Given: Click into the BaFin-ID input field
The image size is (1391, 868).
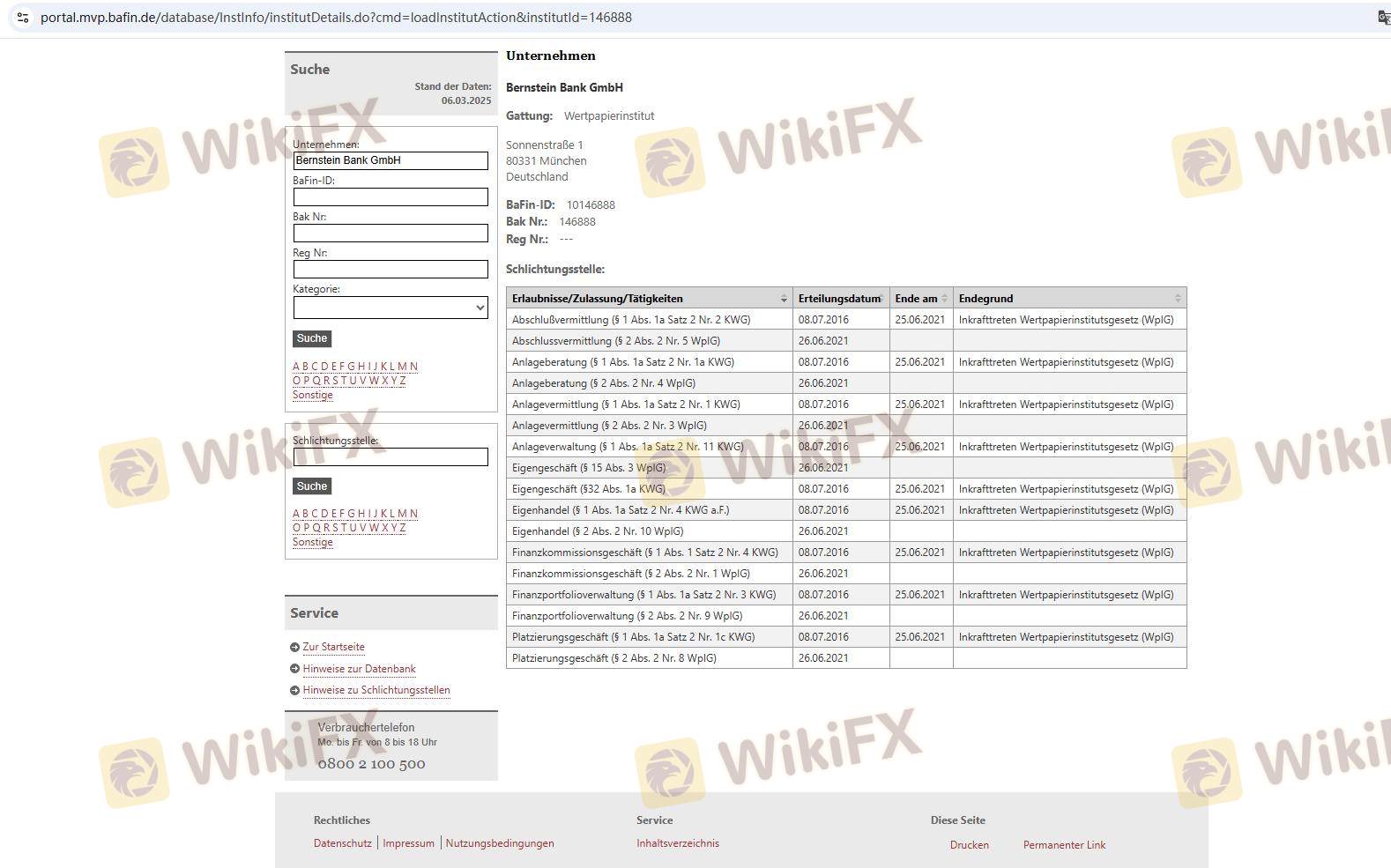Looking at the screenshot, I should click(x=391, y=197).
